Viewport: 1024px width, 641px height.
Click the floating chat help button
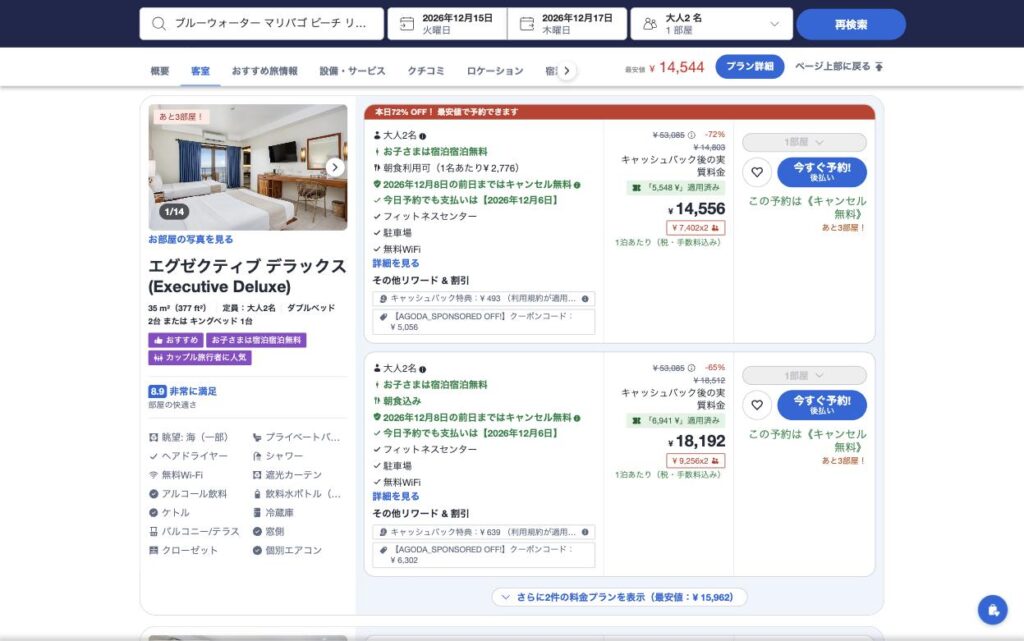(x=993, y=610)
